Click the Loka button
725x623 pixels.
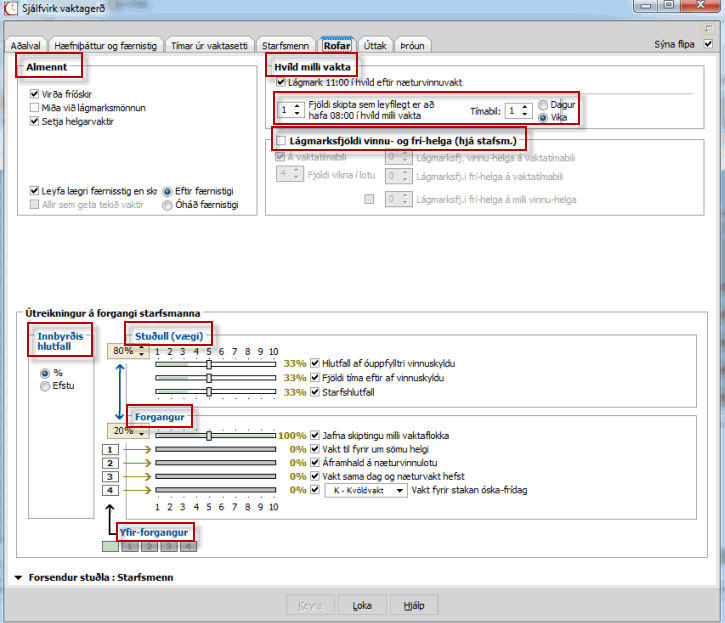tap(362, 605)
